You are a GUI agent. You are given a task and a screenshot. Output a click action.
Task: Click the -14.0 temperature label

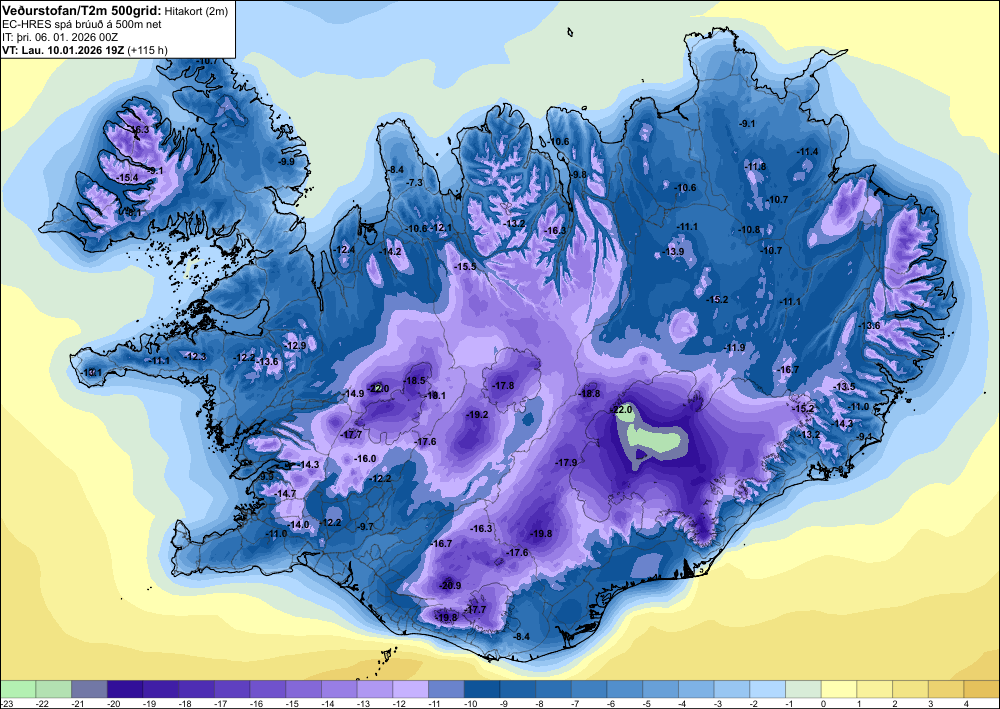click(298, 525)
